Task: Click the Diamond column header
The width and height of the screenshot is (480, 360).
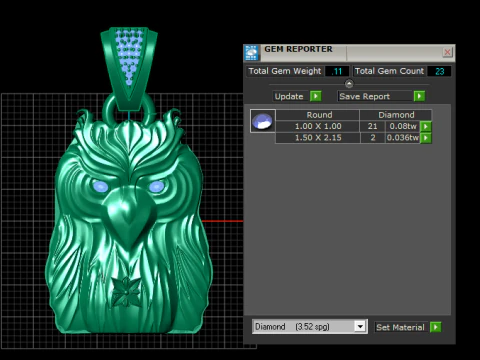Action: pyautogui.click(x=396, y=115)
